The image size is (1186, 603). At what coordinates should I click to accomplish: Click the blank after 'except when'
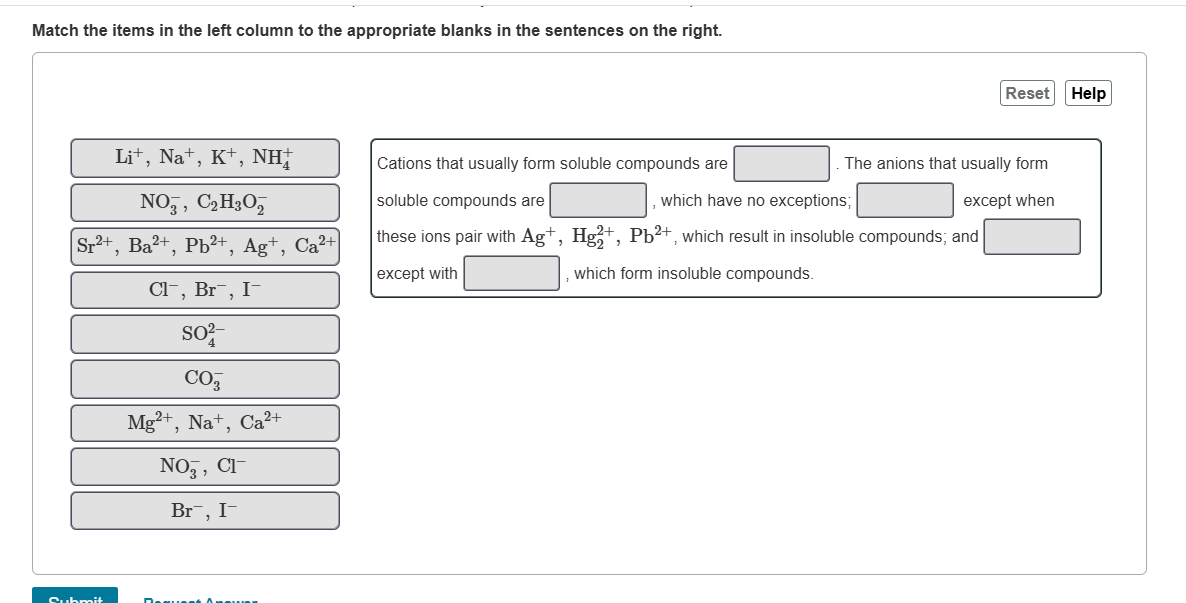pyautogui.click(x=906, y=200)
